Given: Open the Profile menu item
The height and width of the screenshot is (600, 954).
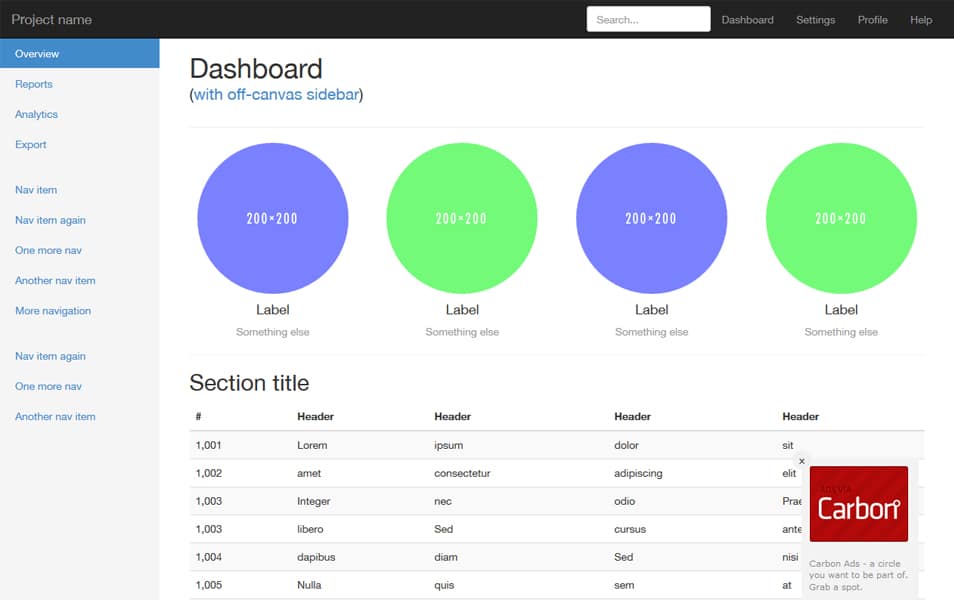Looking at the screenshot, I should [871, 19].
